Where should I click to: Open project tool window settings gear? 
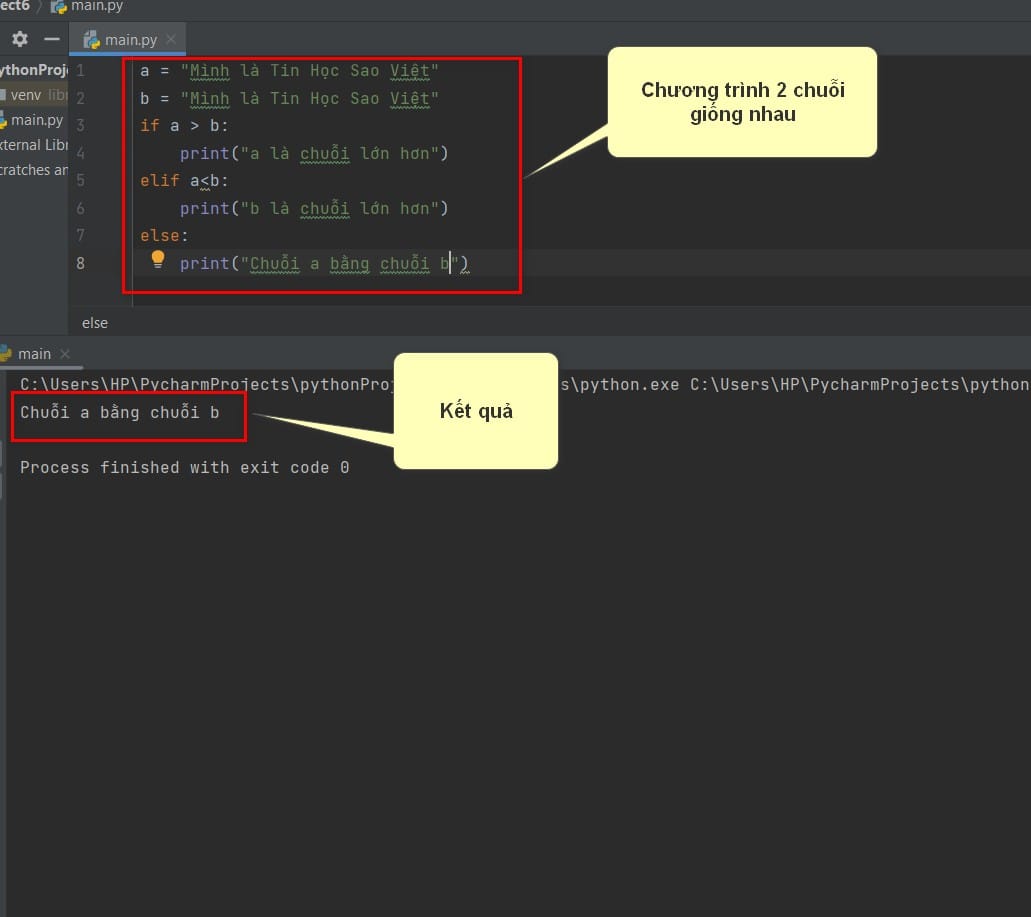(x=20, y=39)
